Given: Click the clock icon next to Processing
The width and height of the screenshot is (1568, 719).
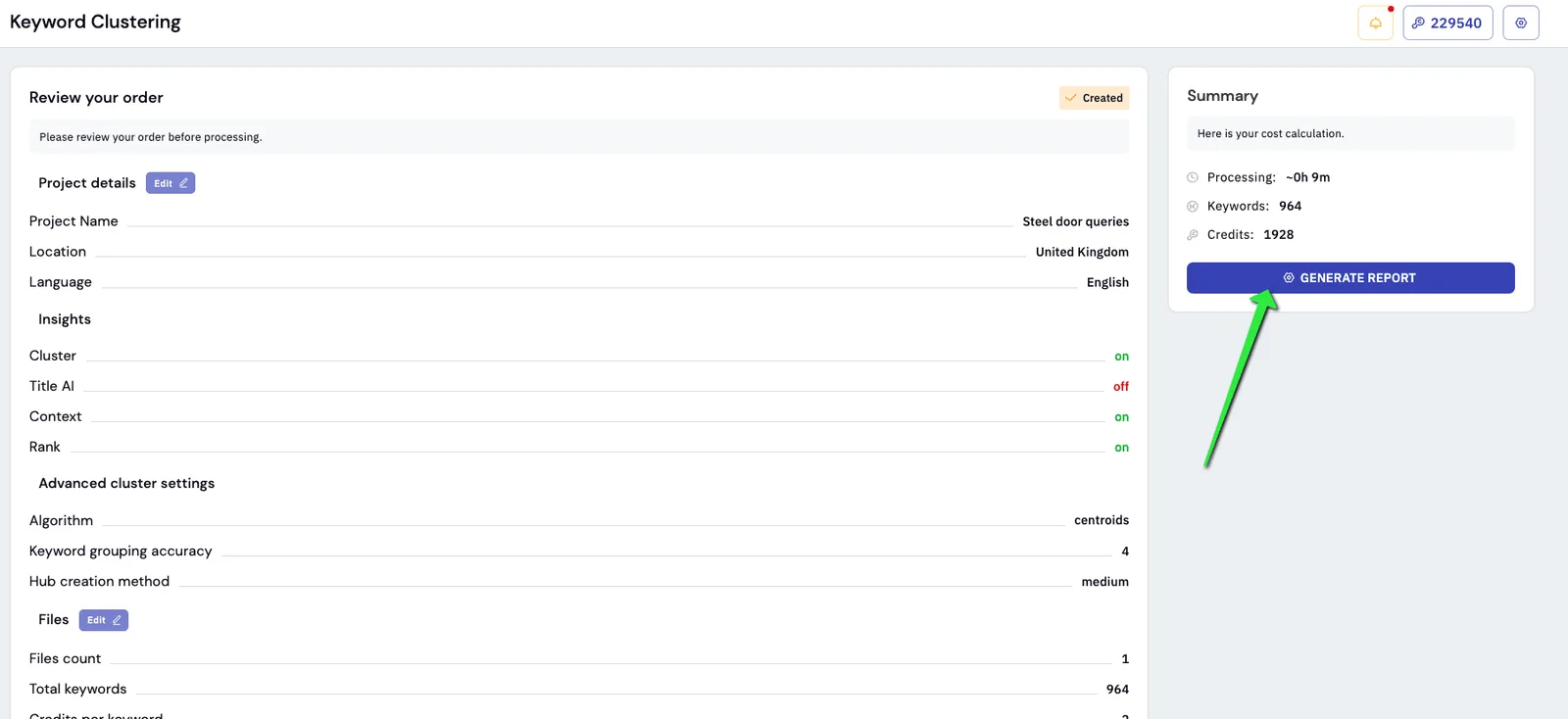Looking at the screenshot, I should pos(1193,177).
